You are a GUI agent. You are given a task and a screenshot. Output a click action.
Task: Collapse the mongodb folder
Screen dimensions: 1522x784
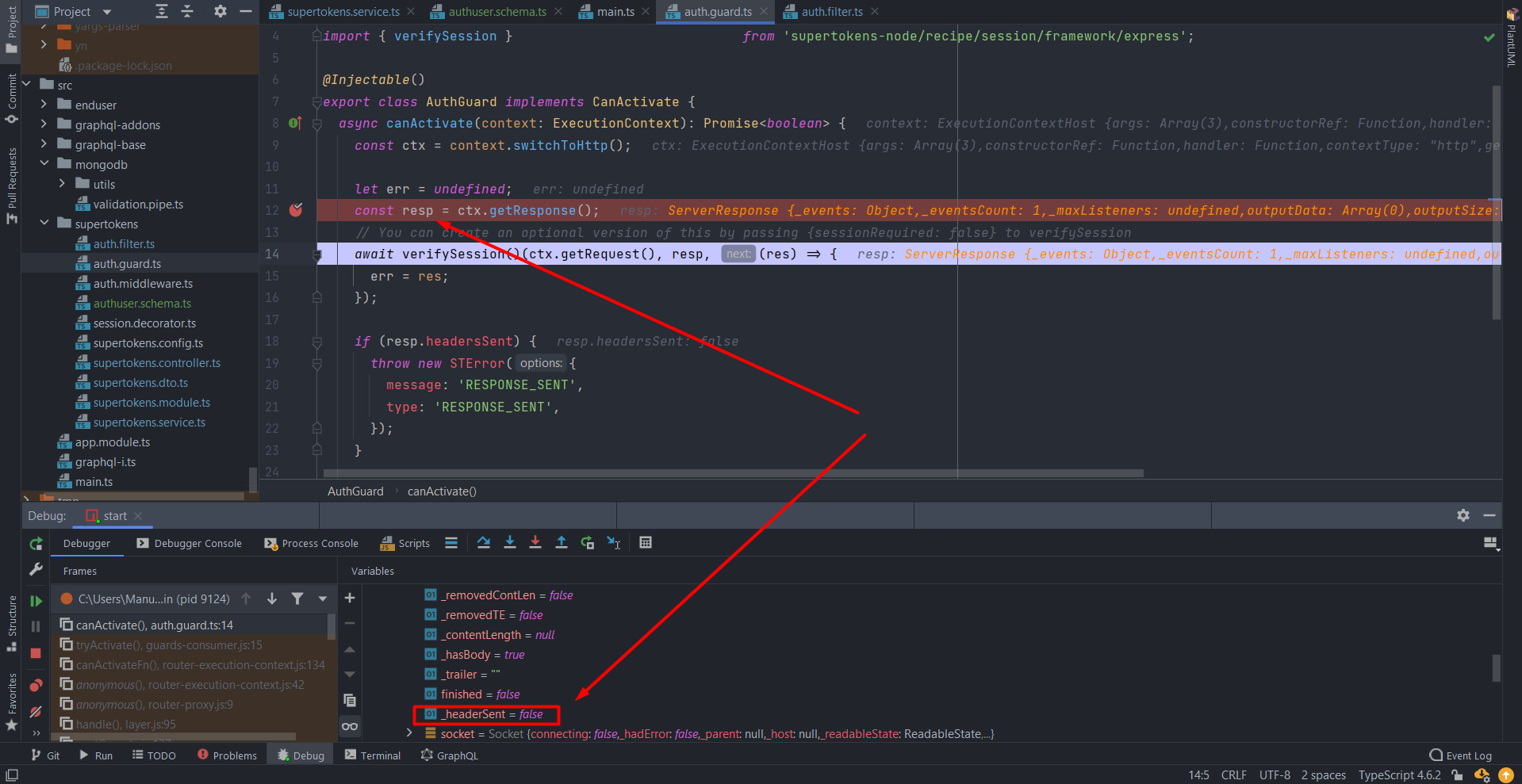[x=44, y=164]
